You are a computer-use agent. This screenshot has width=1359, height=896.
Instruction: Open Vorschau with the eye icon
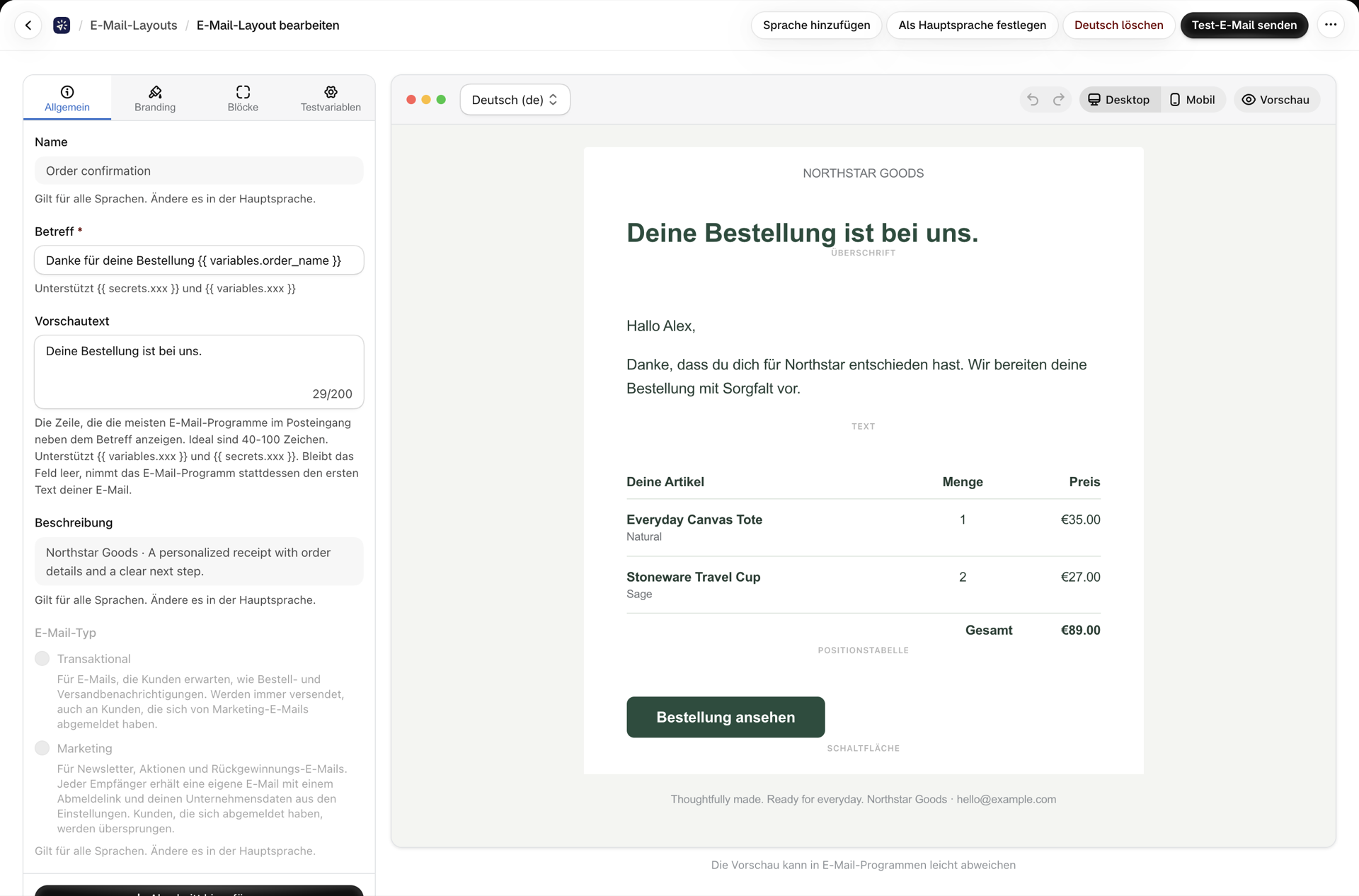click(1276, 100)
